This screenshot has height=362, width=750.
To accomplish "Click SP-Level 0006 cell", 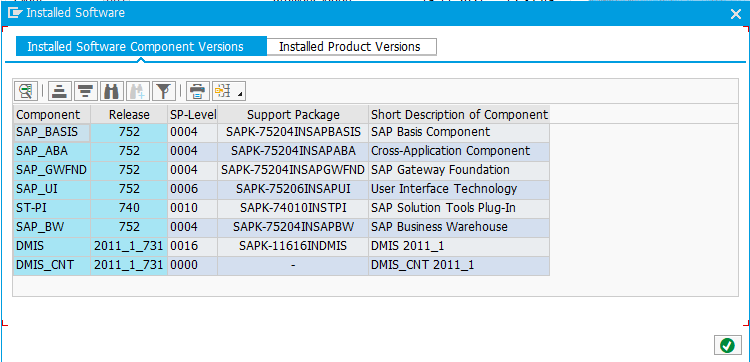I will [x=193, y=189].
